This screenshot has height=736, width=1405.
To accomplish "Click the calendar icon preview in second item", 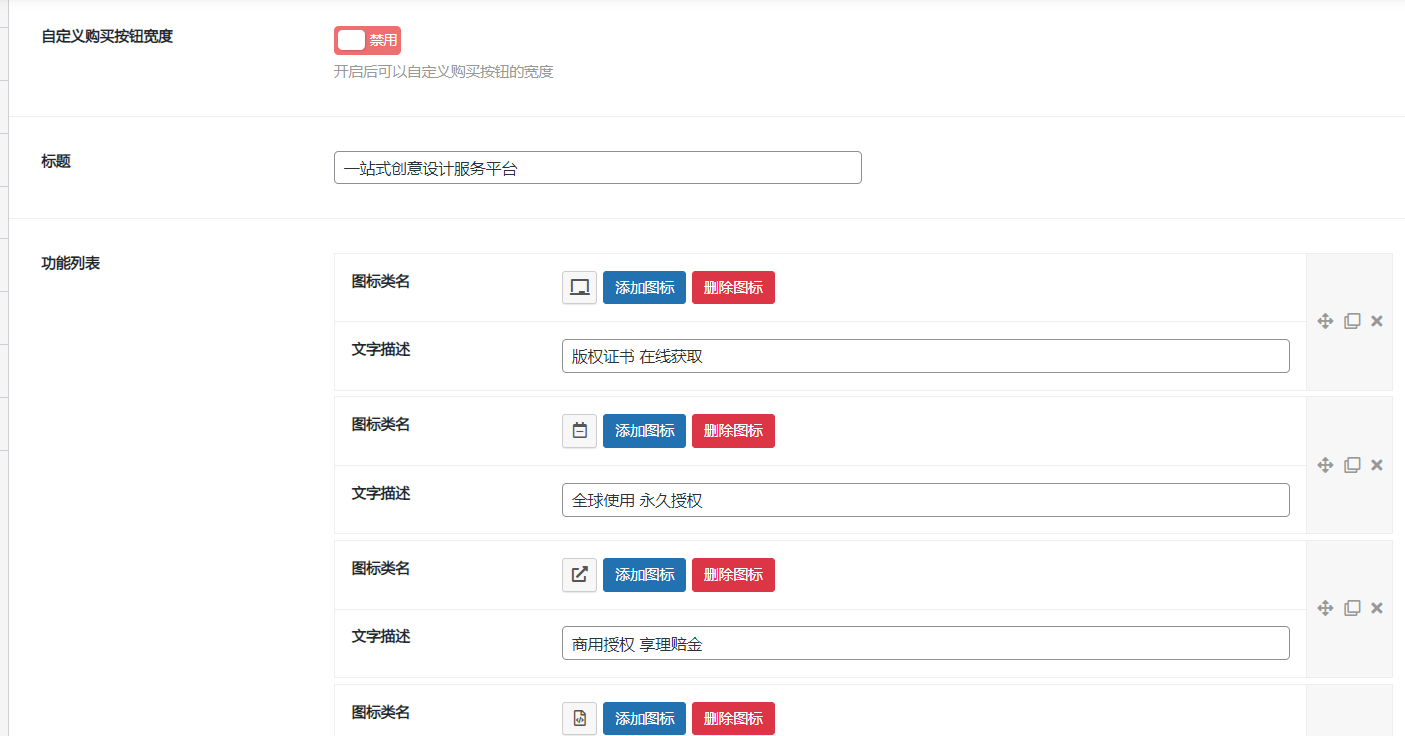I will [x=579, y=431].
